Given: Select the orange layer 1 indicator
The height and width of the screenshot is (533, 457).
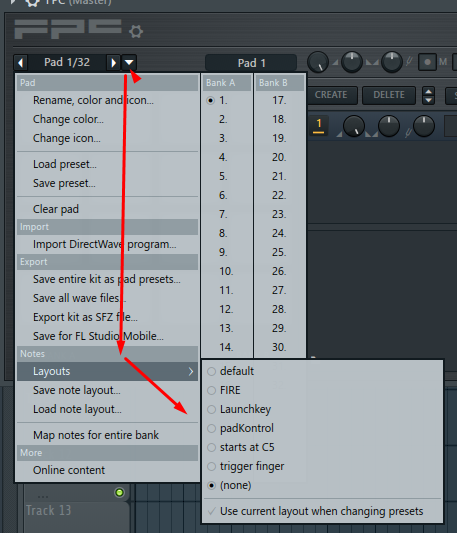Looking at the screenshot, I should pos(319,125).
